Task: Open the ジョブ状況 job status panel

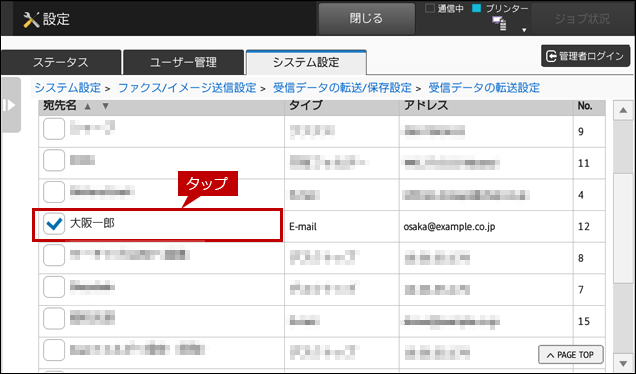Action: [x=582, y=19]
